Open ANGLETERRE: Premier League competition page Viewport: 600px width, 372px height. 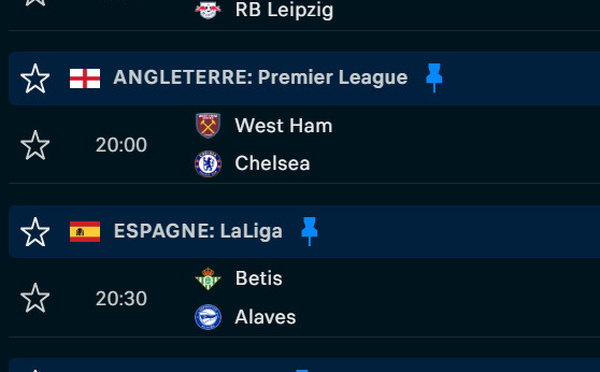point(260,77)
